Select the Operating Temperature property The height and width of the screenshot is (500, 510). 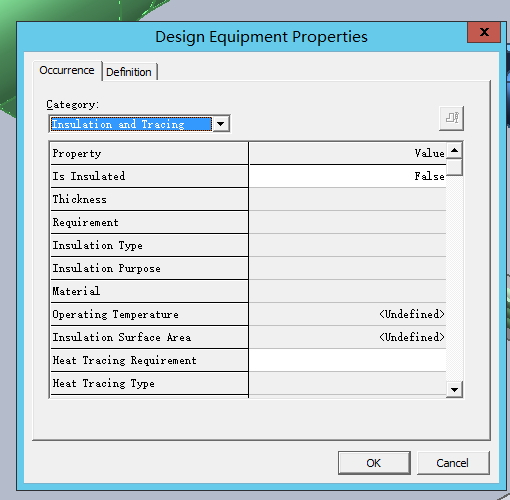[x=149, y=314]
